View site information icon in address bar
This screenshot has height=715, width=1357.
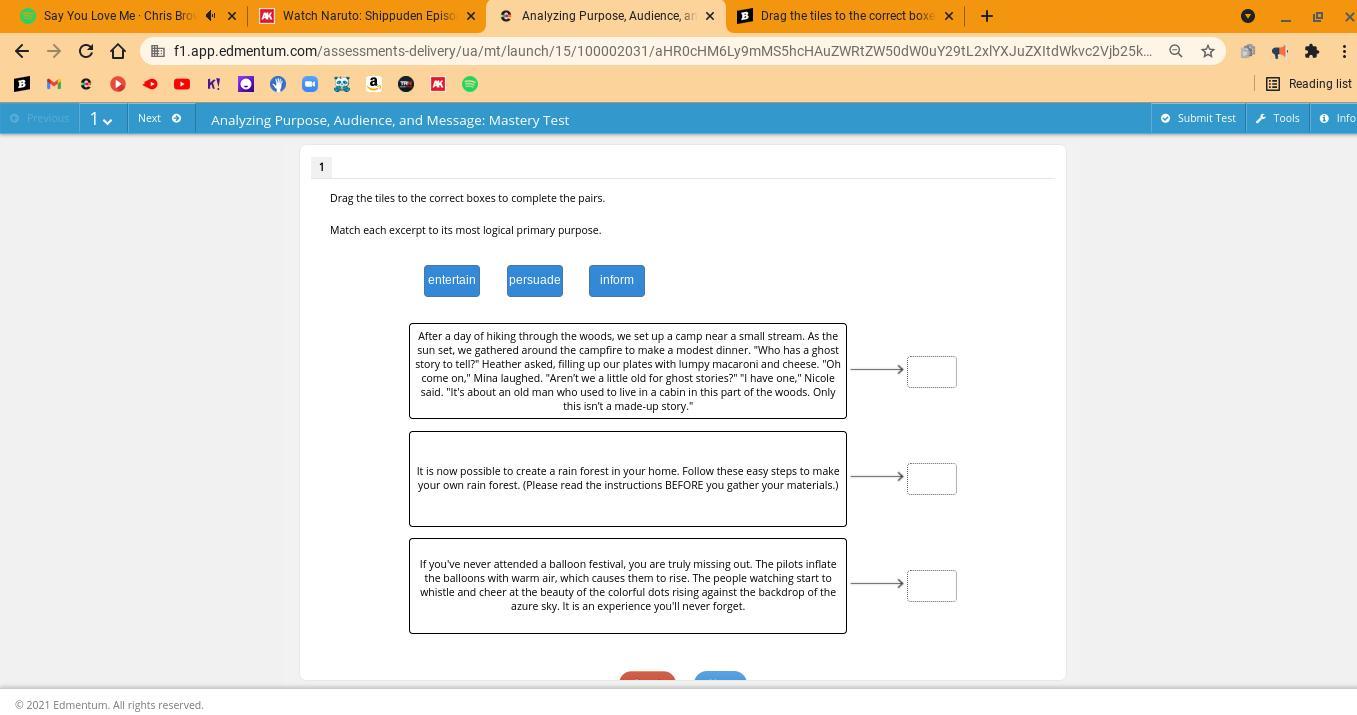tap(158, 51)
